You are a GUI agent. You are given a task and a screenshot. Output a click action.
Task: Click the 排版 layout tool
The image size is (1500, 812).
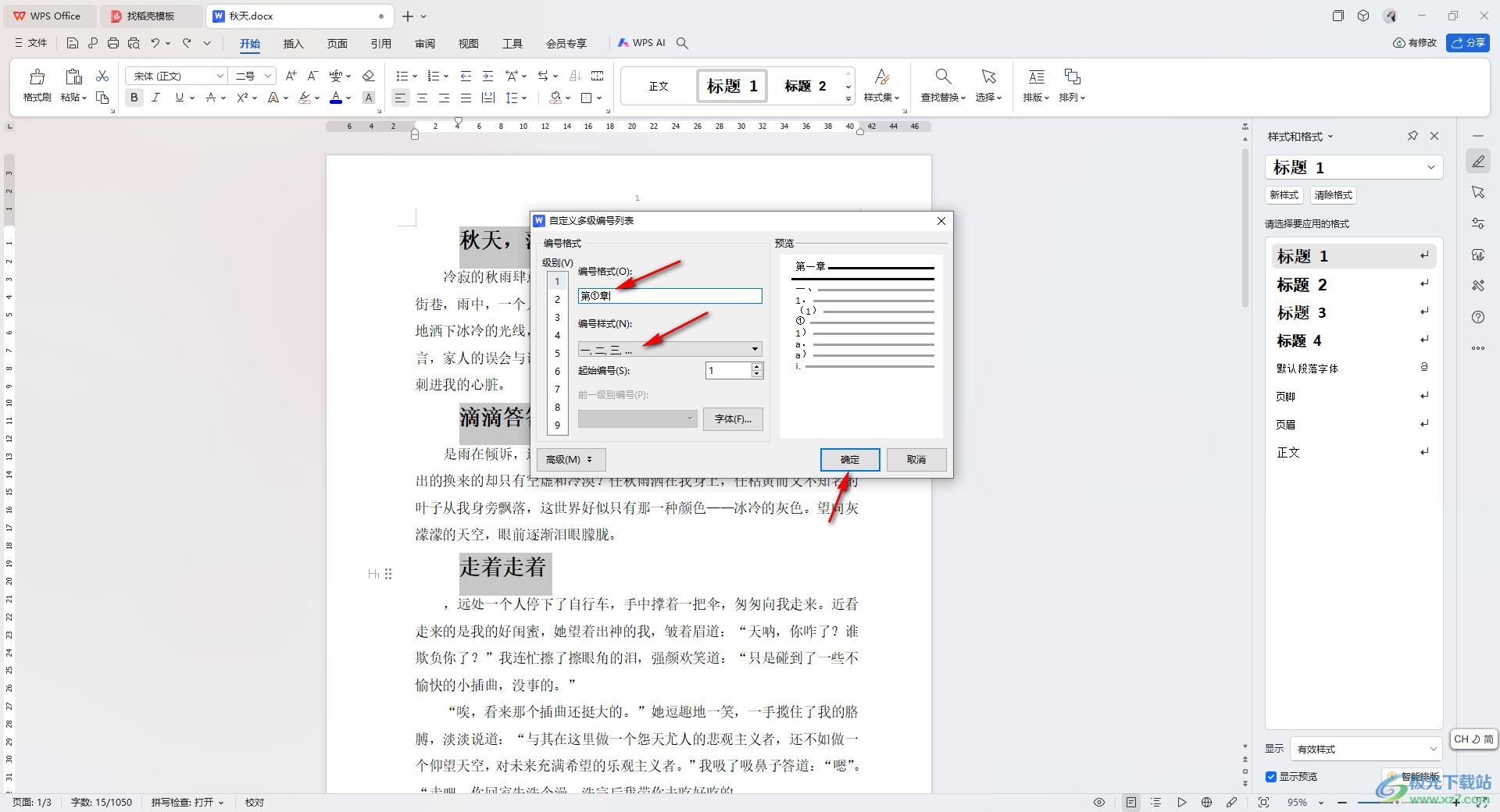click(1036, 85)
